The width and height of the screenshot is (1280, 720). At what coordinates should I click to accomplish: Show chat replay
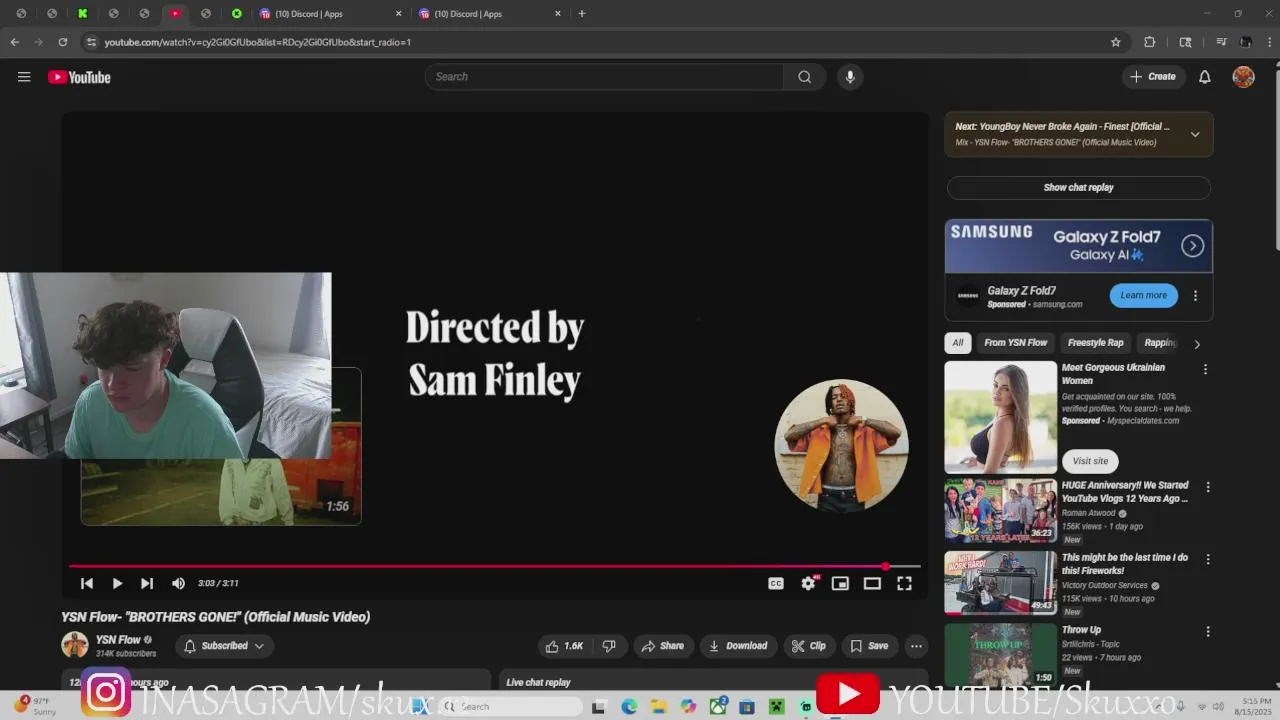coord(1078,187)
